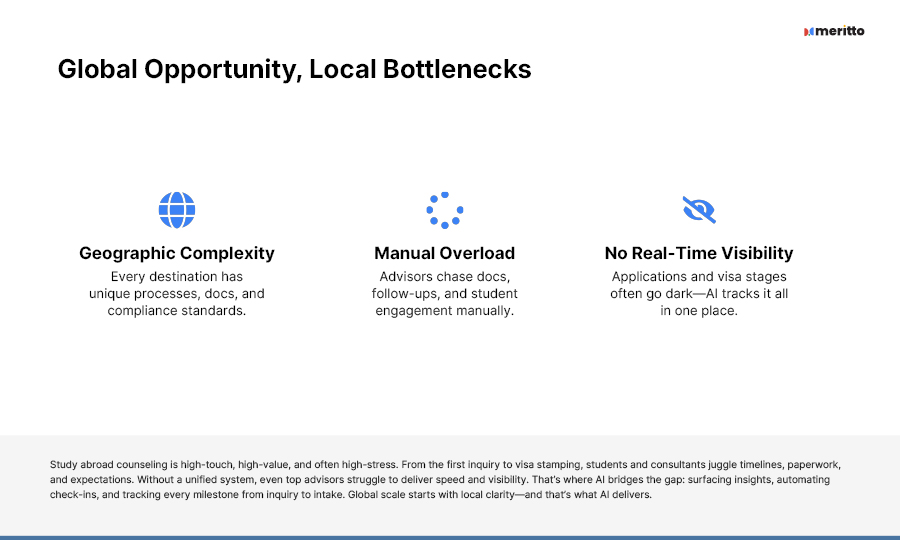Click the blue globe icon
The height and width of the screenshot is (540, 900).
(177, 210)
